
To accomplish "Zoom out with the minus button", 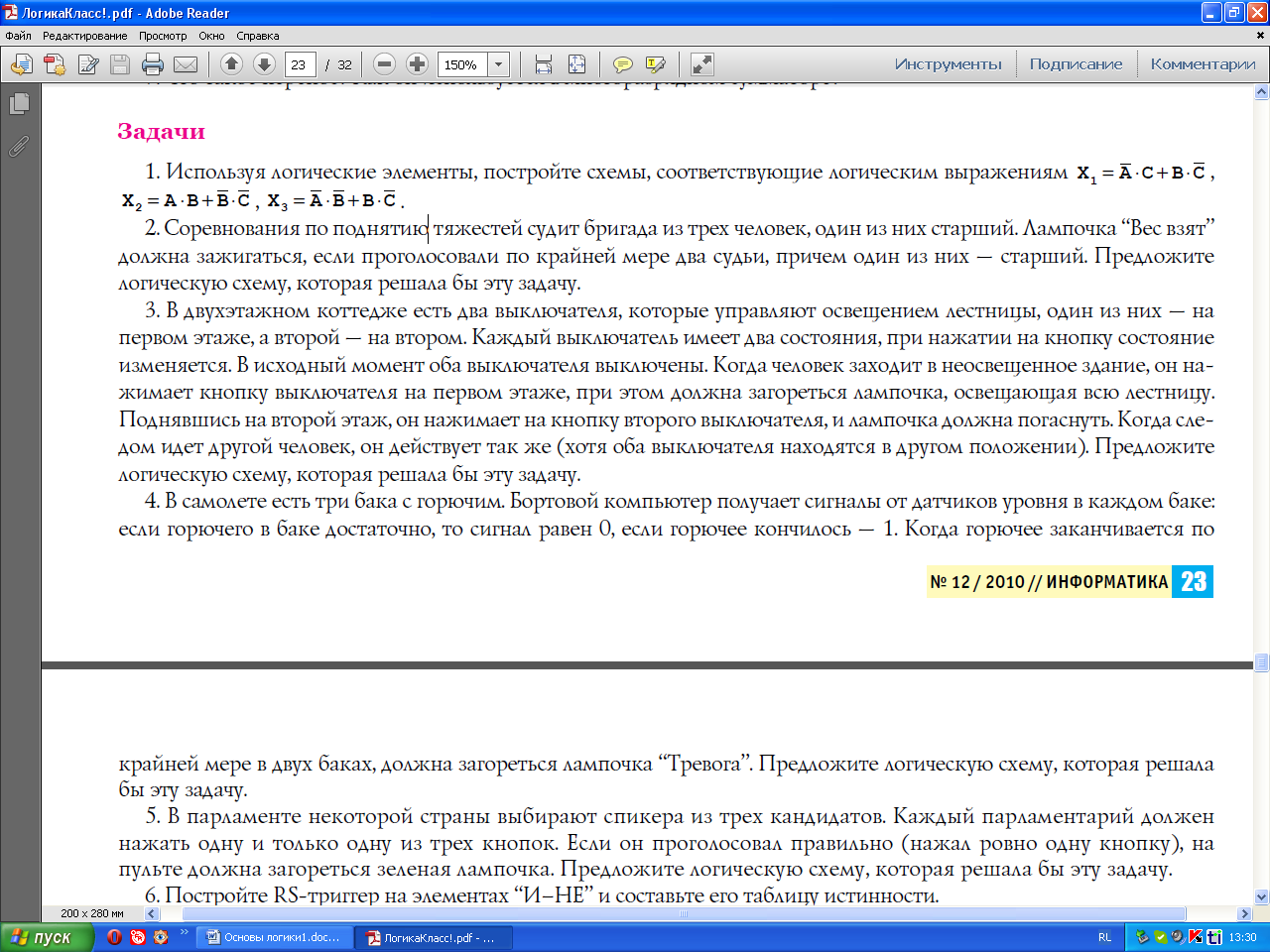I will click(385, 64).
